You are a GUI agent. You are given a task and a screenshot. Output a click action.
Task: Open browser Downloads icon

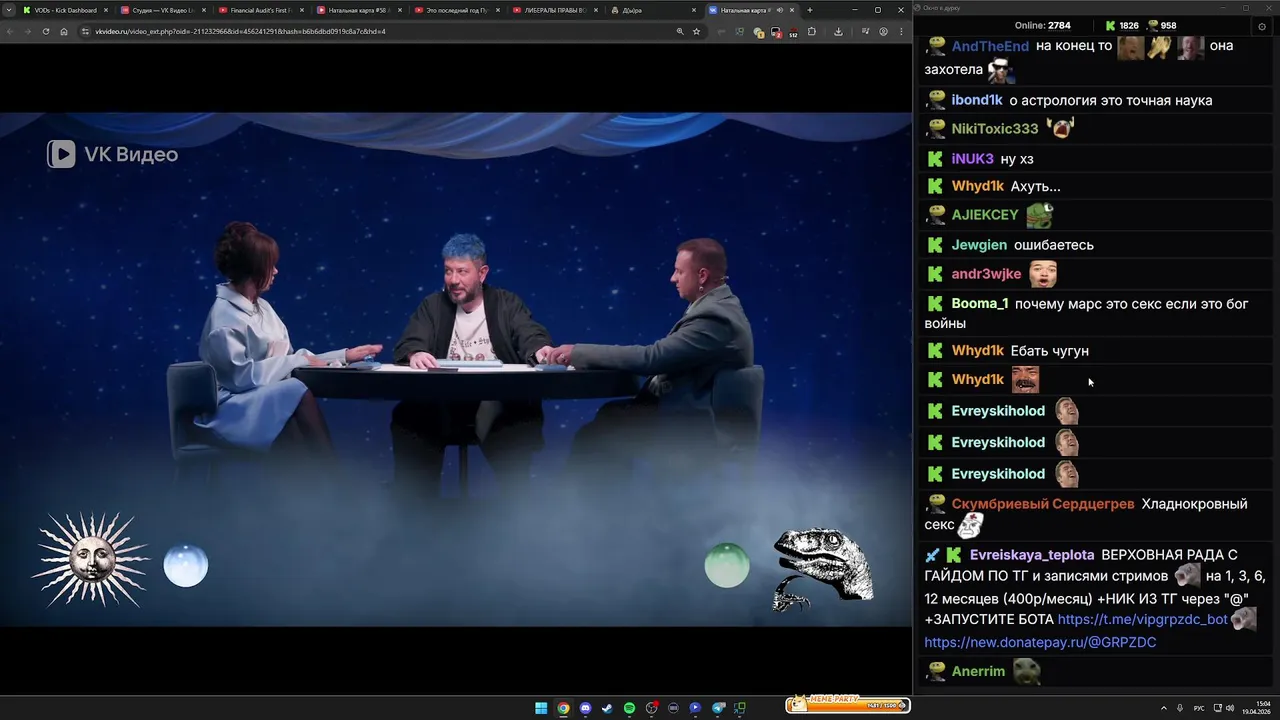tap(838, 31)
